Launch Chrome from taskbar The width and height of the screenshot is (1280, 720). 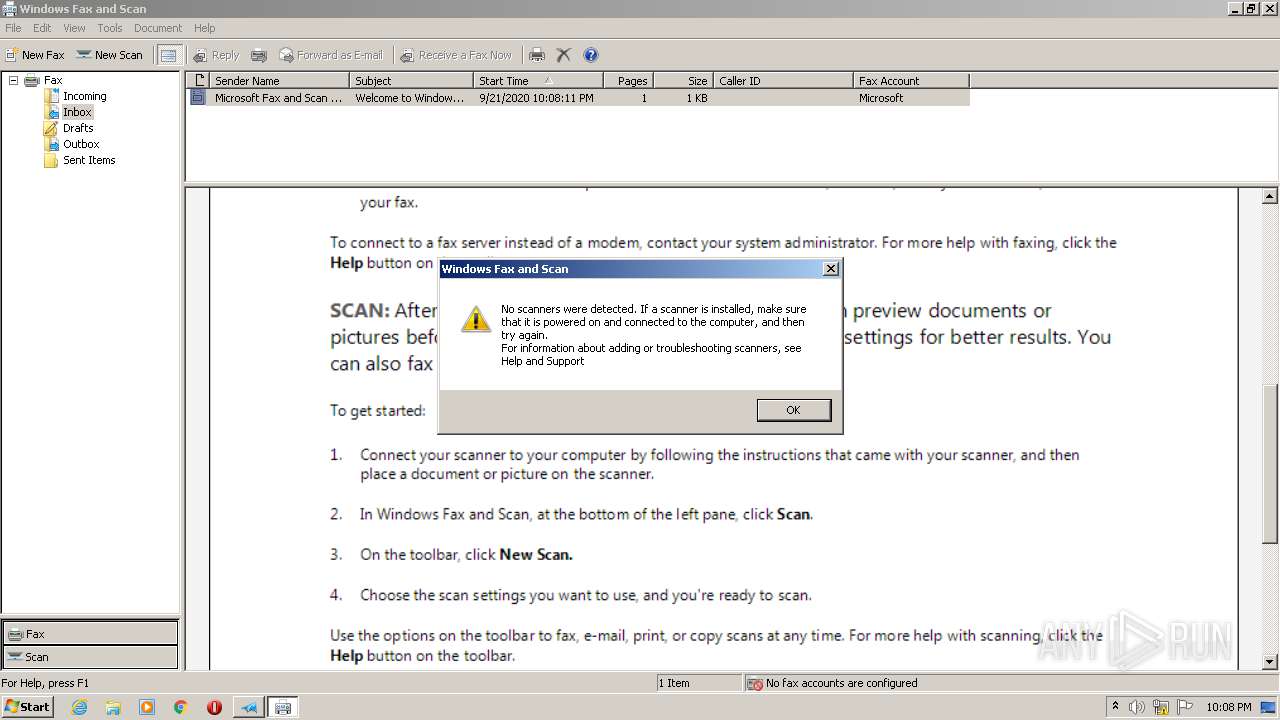coord(181,707)
